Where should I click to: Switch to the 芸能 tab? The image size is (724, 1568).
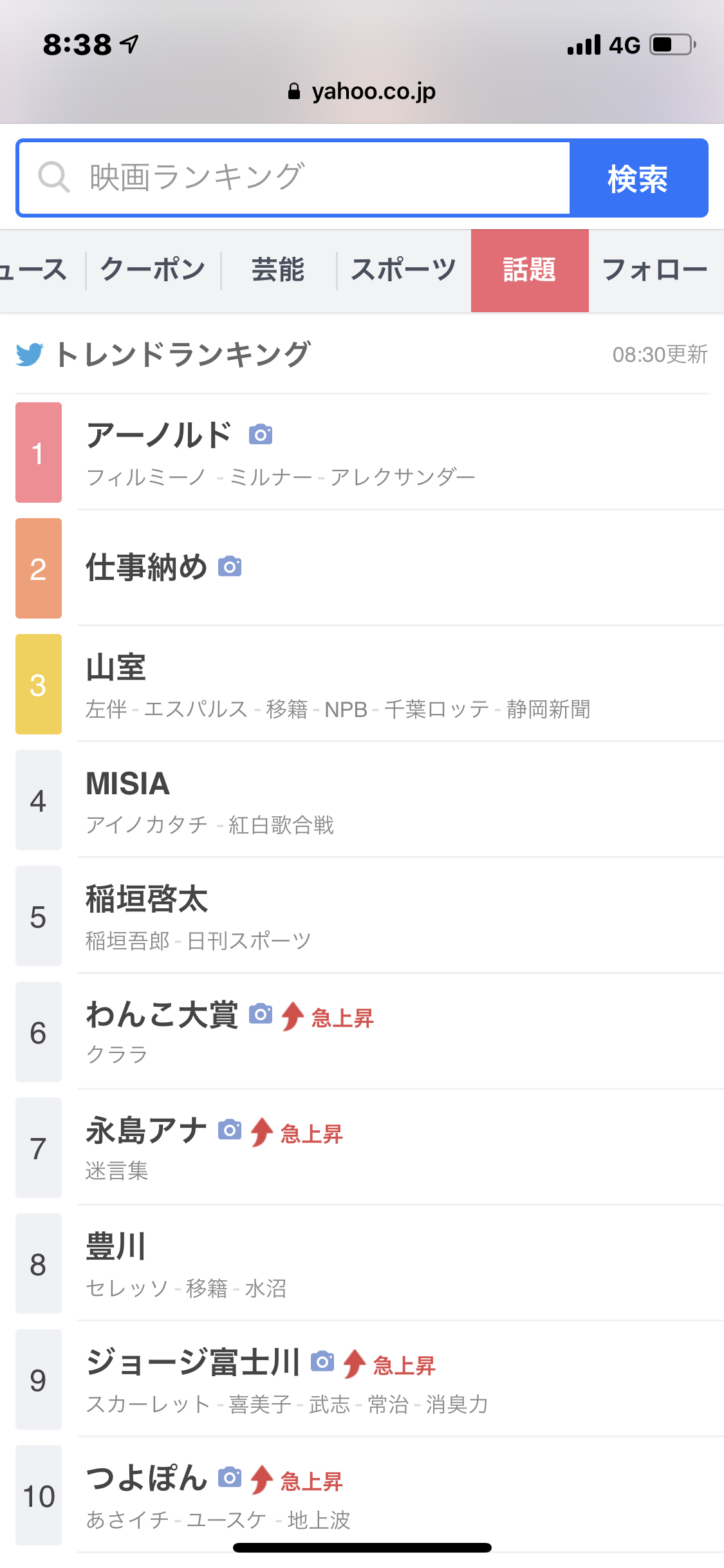click(x=278, y=270)
